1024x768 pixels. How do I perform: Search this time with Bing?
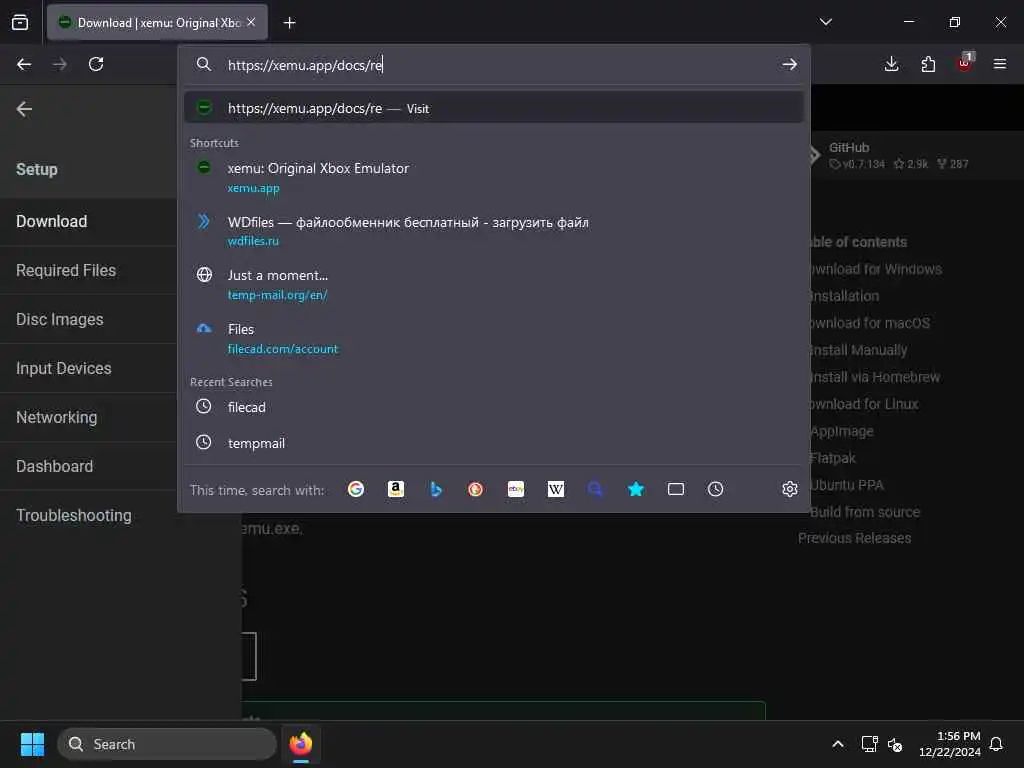point(436,489)
